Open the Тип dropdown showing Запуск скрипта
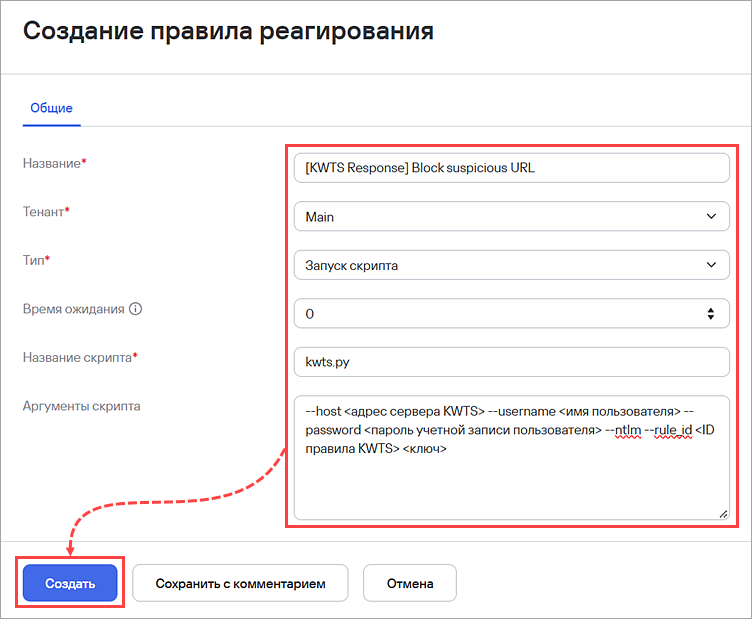The image size is (752, 619). click(512, 265)
